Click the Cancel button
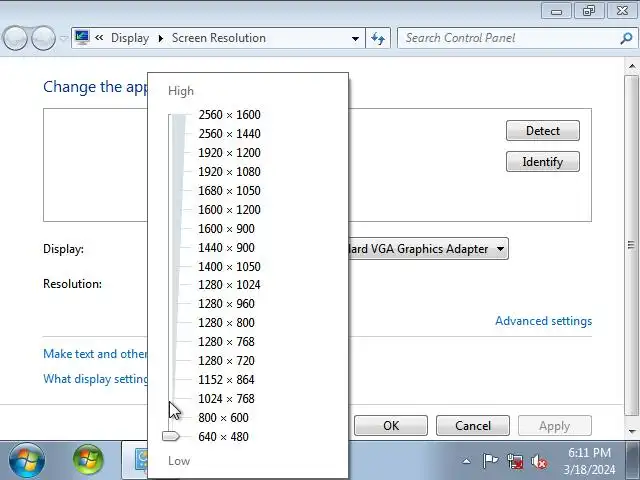The image size is (640, 480). pyautogui.click(x=473, y=426)
